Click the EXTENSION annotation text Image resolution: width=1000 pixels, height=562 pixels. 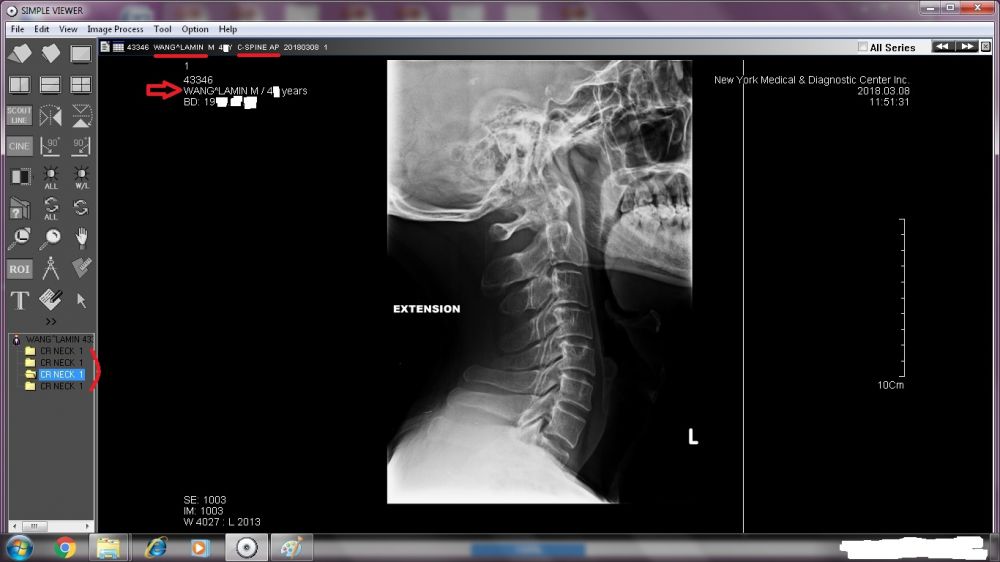426,309
